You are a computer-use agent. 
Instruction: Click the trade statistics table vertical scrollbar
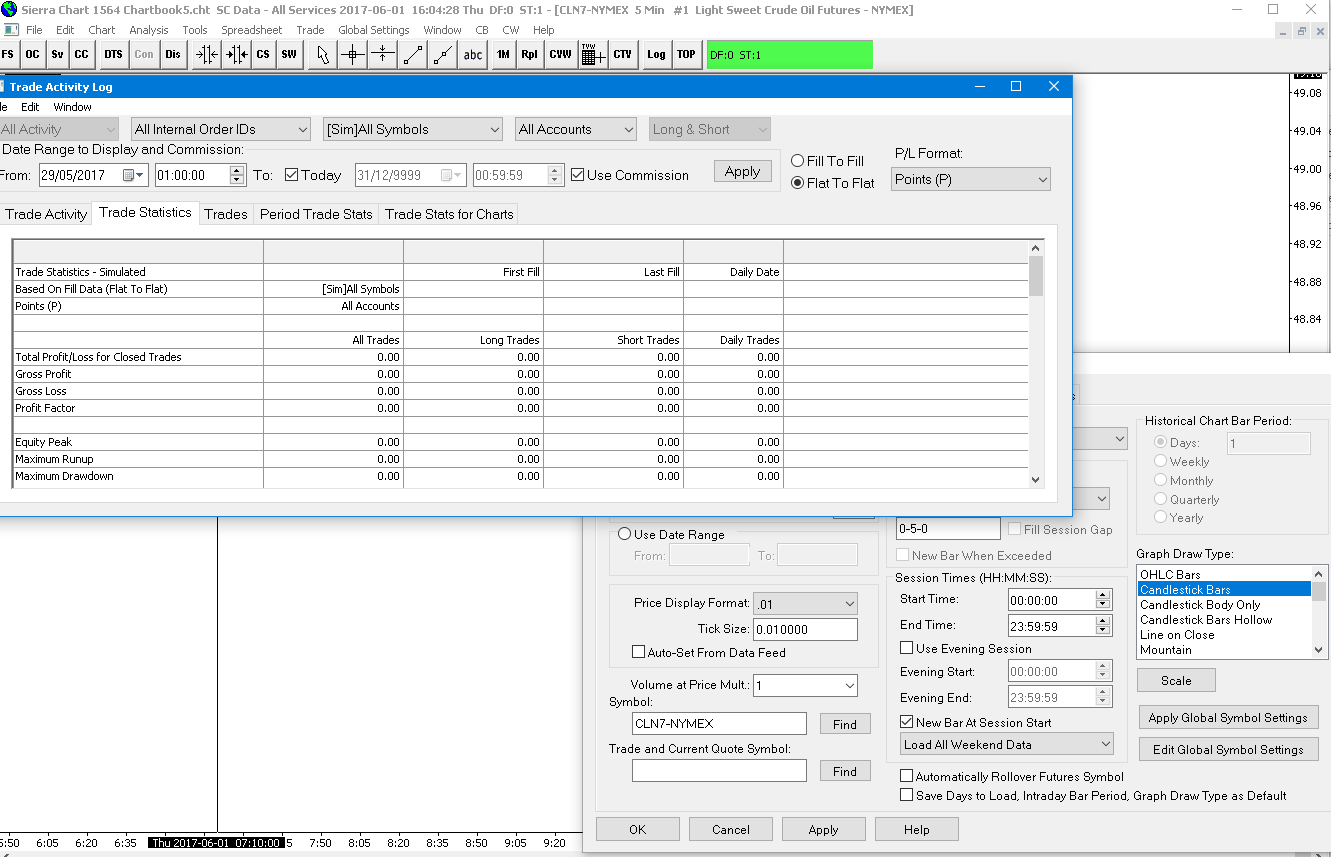tap(1036, 276)
